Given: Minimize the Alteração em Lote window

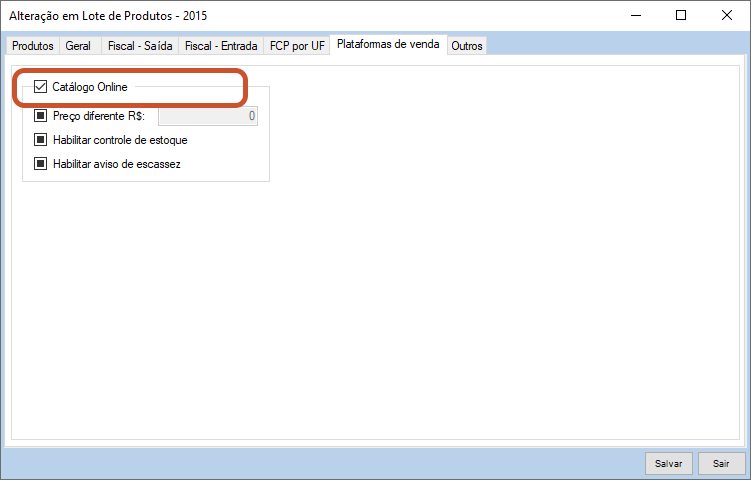Looking at the screenshot, I should [x=636, y=15].
